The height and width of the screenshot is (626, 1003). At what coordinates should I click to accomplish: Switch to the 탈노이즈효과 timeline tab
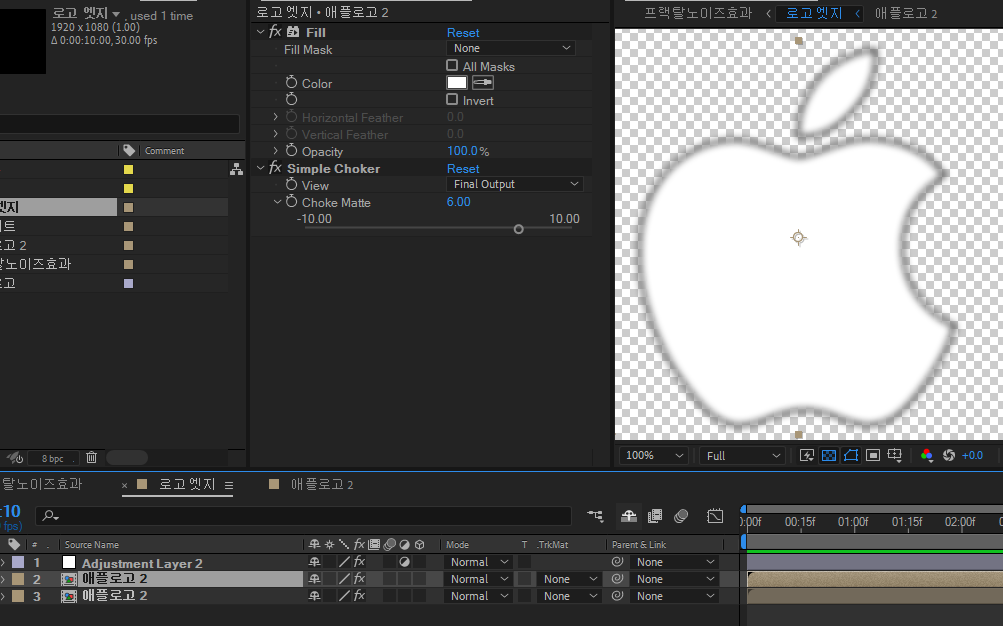[42, 484]
